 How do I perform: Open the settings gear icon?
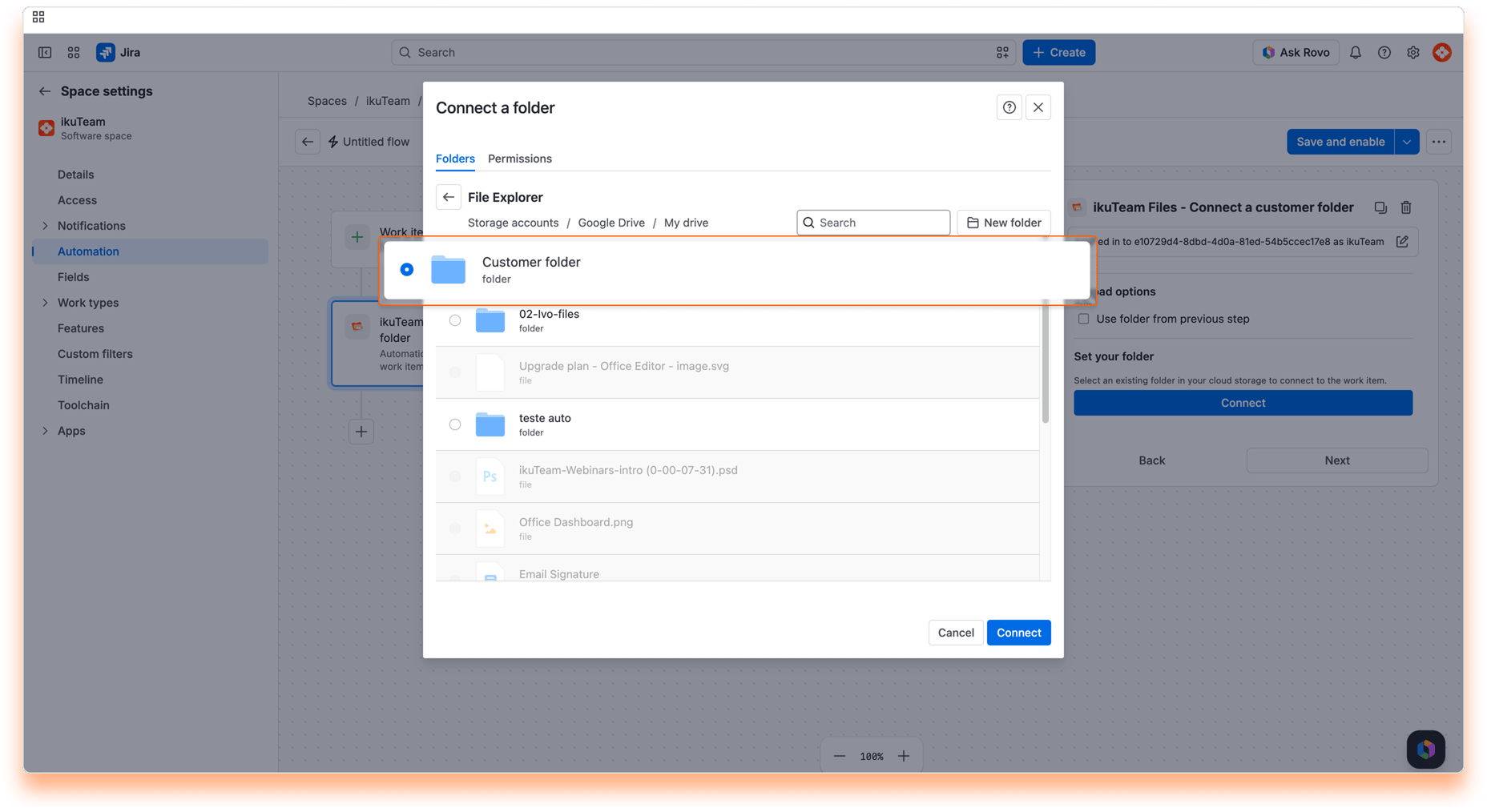1413,52
